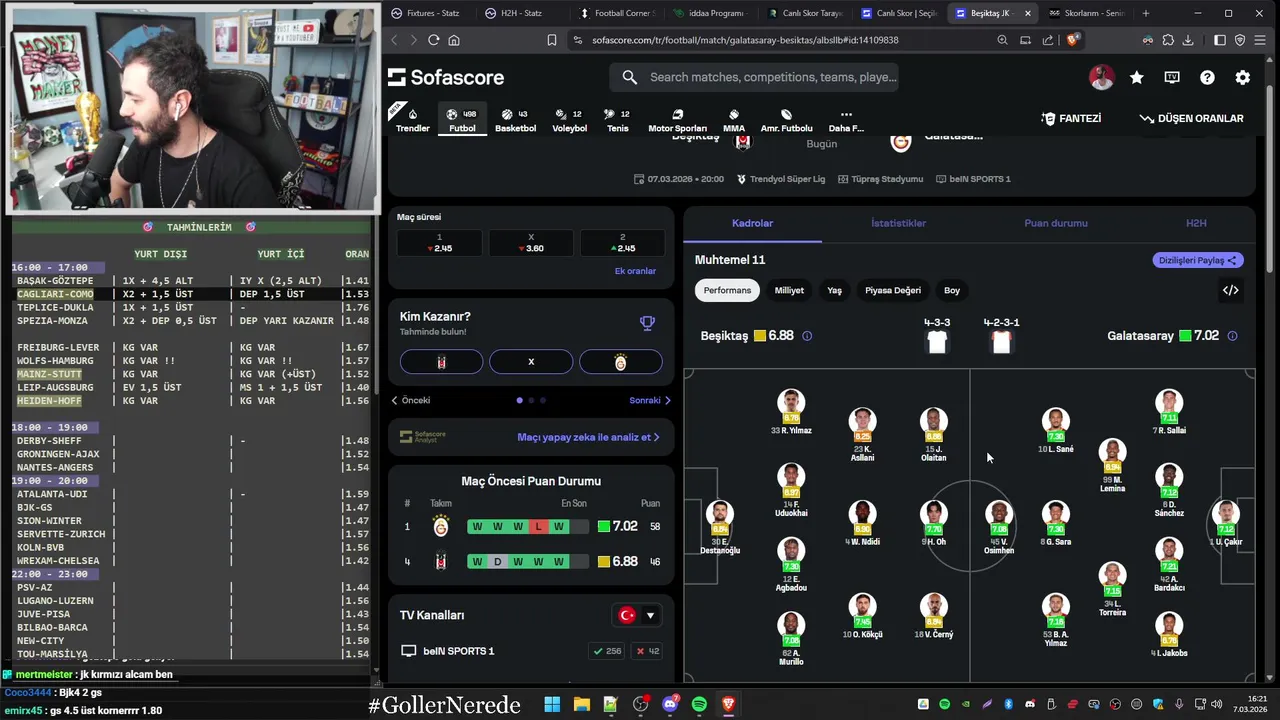Open Spotify from the taskbar
This screenshot has height=720, width=1280.
click(x=699, y=705)
